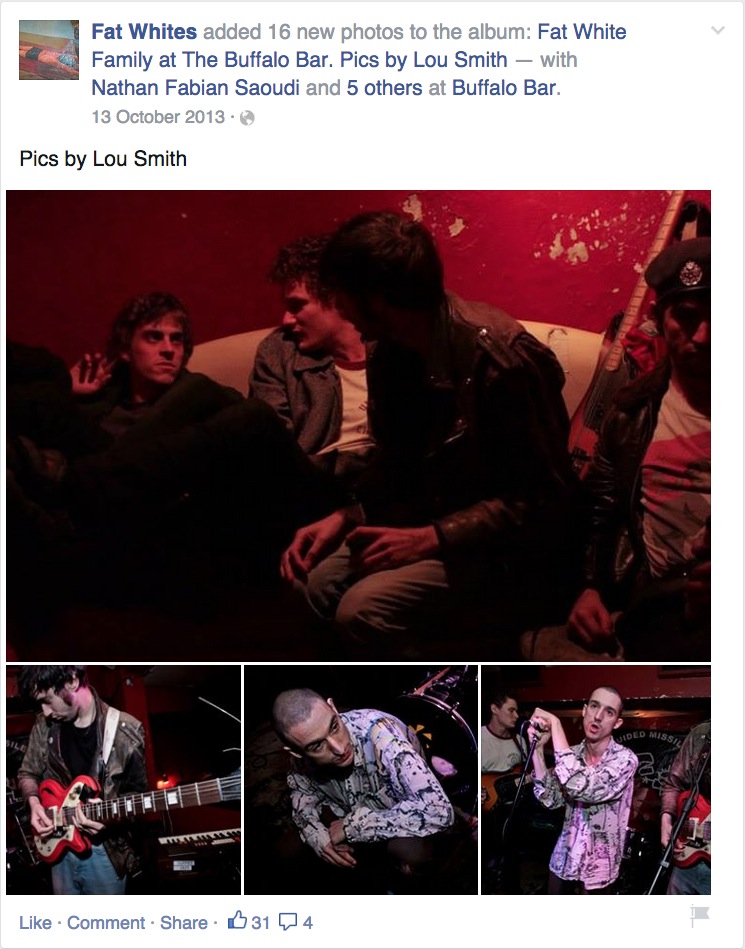Click the public globe privacy icon
The image size is (745, 949).
coord(247,118)
